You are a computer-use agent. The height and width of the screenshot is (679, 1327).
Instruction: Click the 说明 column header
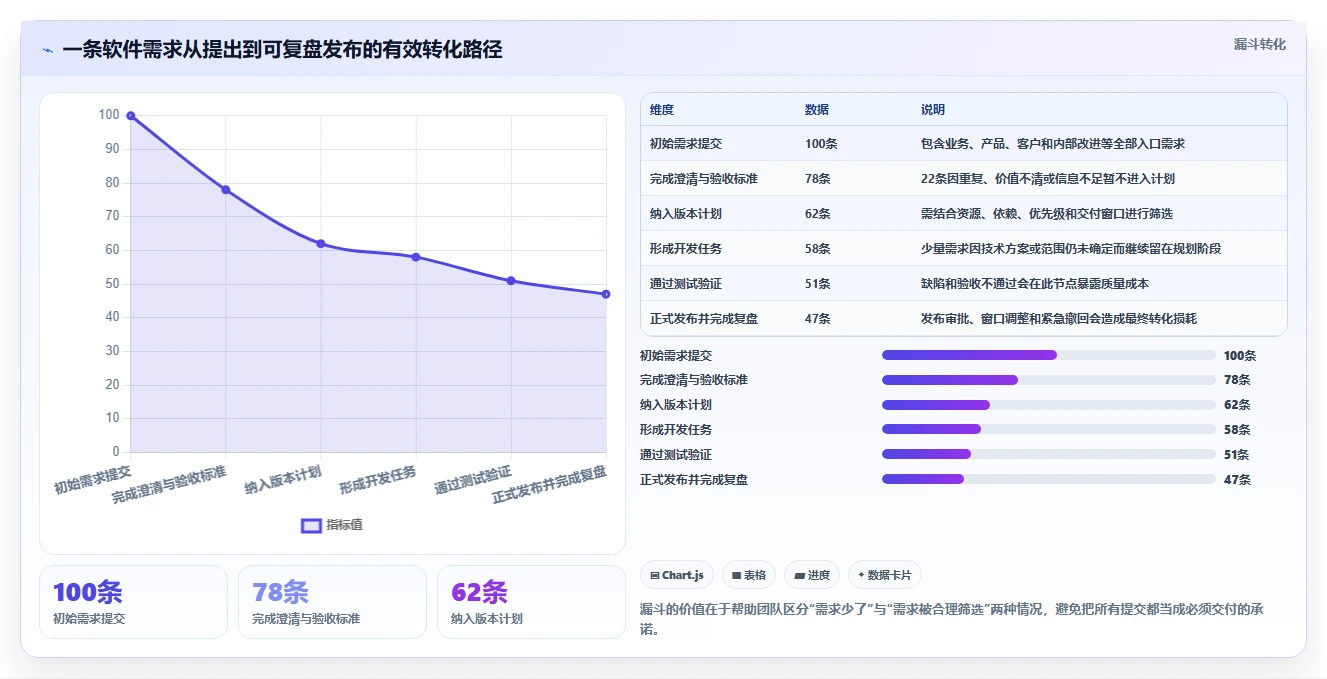click(933, 110)
